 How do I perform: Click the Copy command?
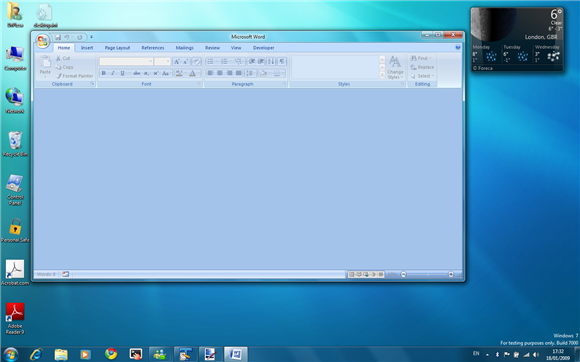click(64, 67)
